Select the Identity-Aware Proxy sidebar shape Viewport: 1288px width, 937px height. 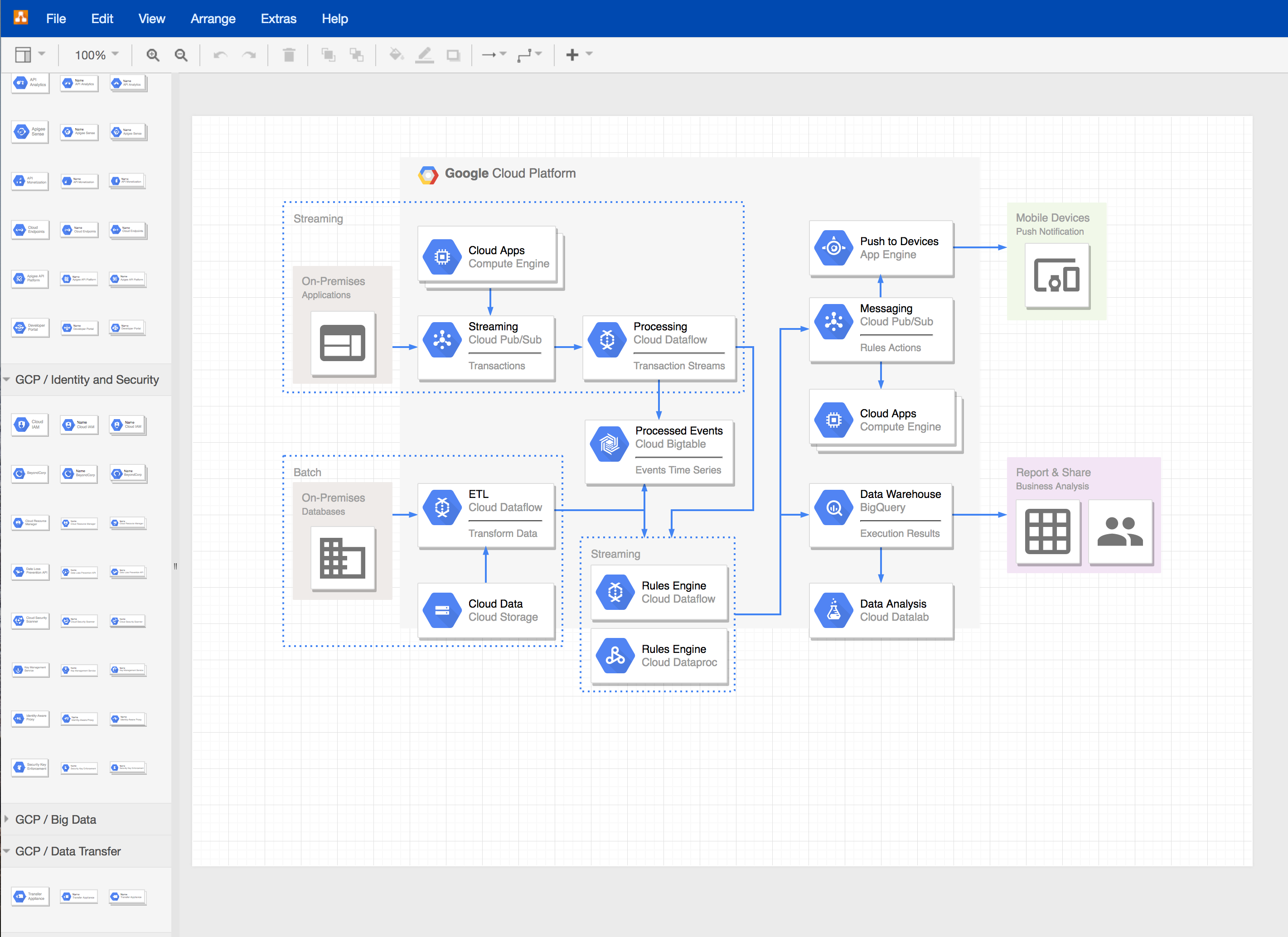[30, 718]
